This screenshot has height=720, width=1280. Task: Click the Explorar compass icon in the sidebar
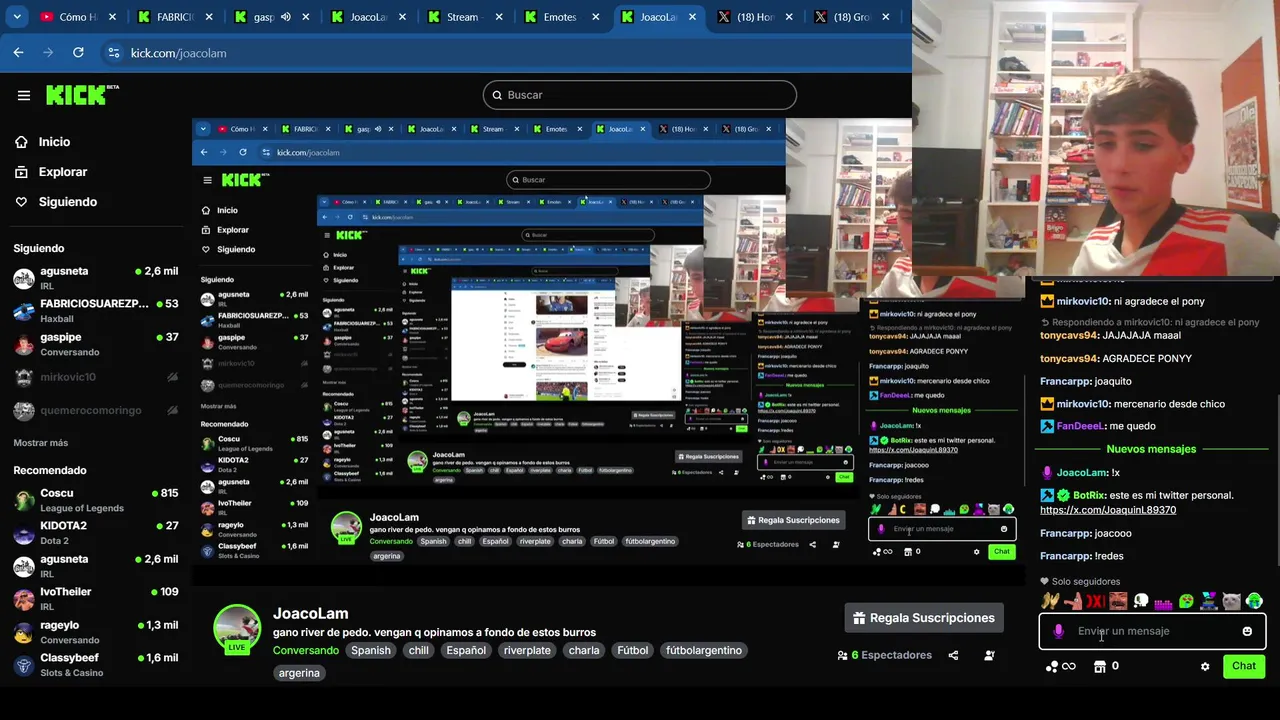click(x=21, y=172)
